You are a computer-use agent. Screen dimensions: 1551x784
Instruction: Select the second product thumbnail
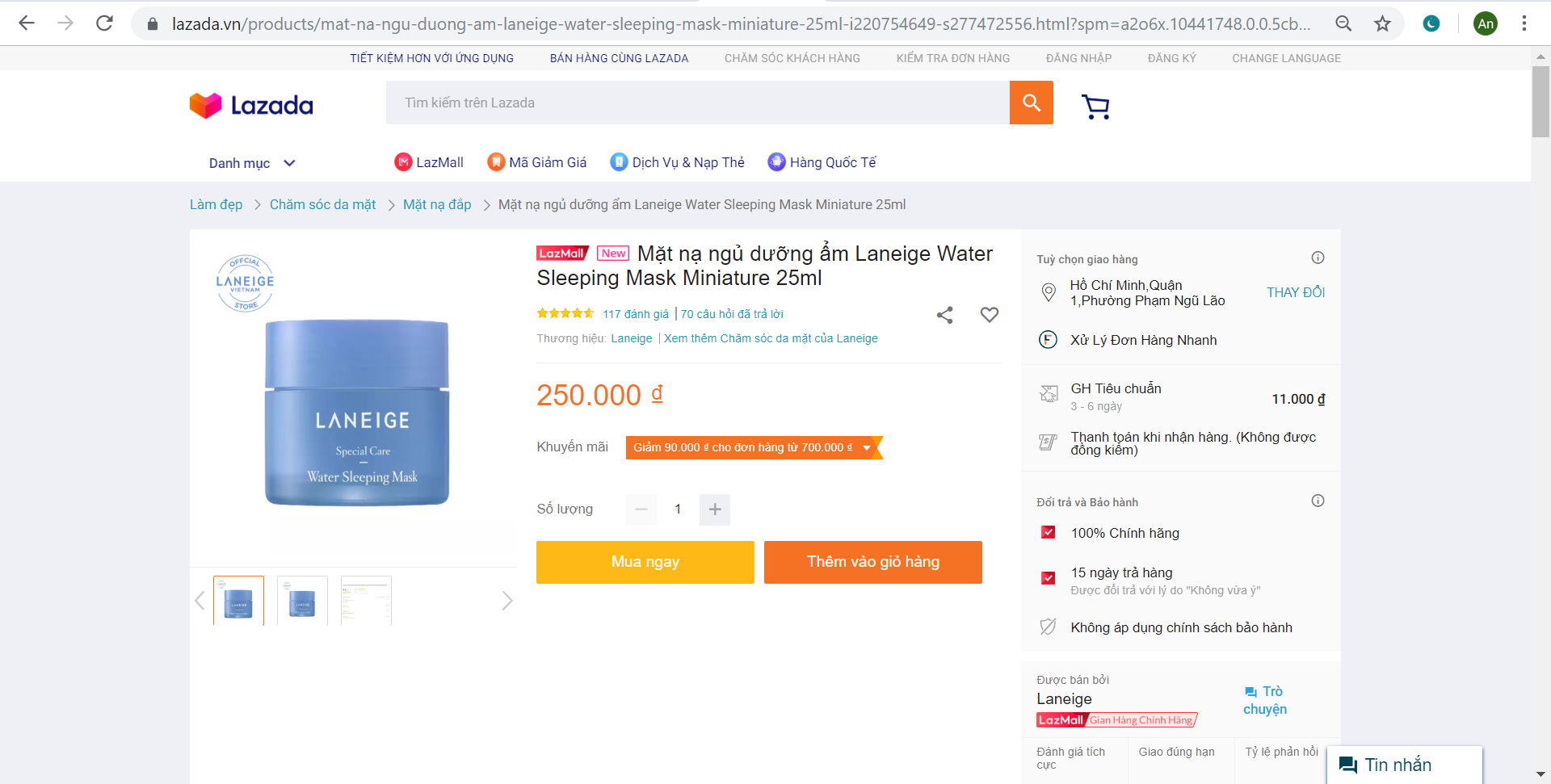[x=302, y=601]
